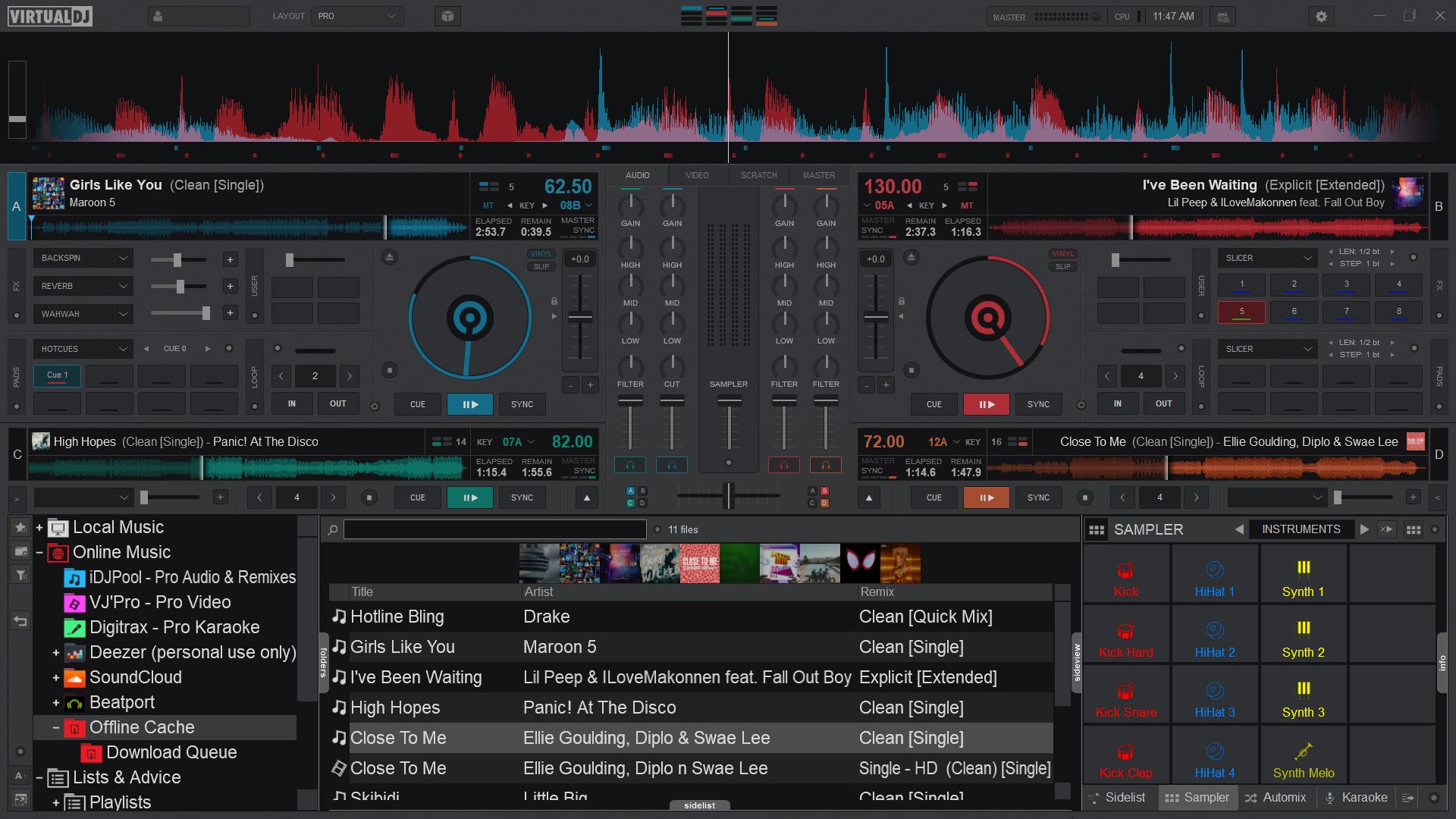Open the favorites star sidebar icon
This screenshot has height=819, width=1456.
[x=20, y=526]
